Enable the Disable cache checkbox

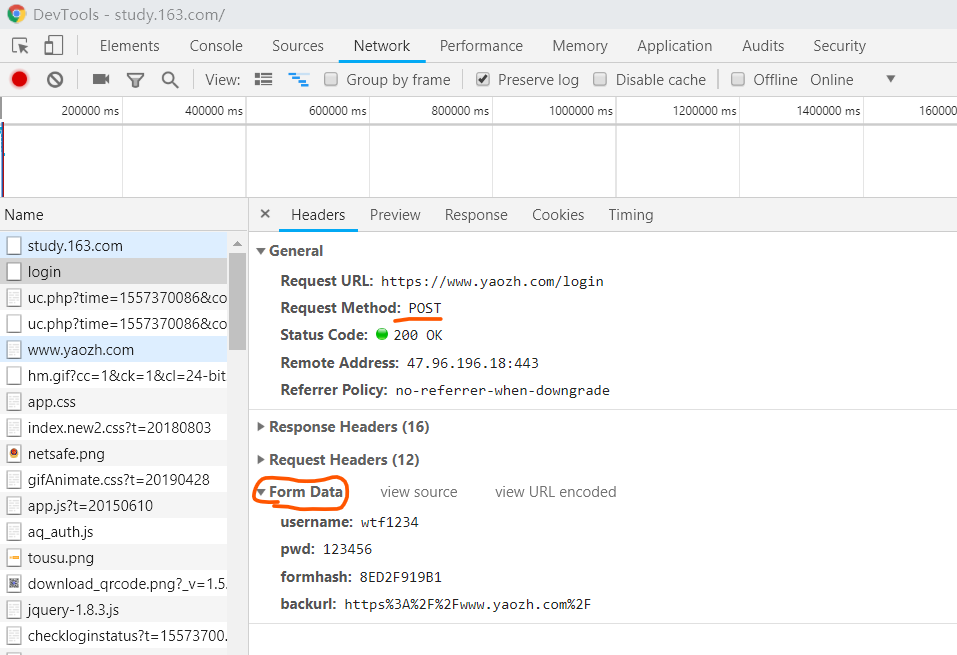click(600, 79)
